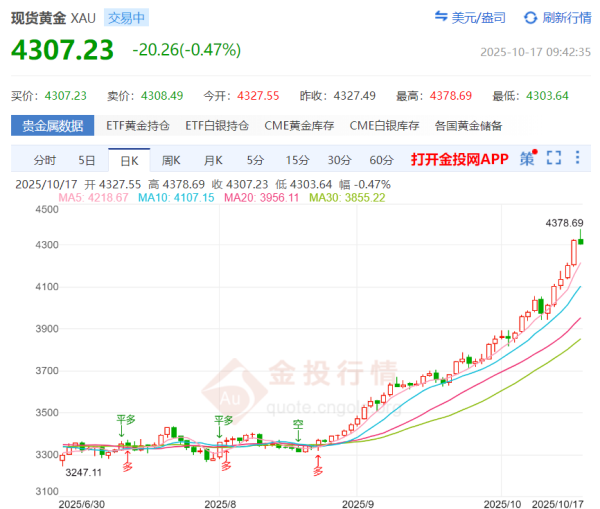Click the 平多 marker near 2025/8
The image size is (600, 509).
(223, 420)
